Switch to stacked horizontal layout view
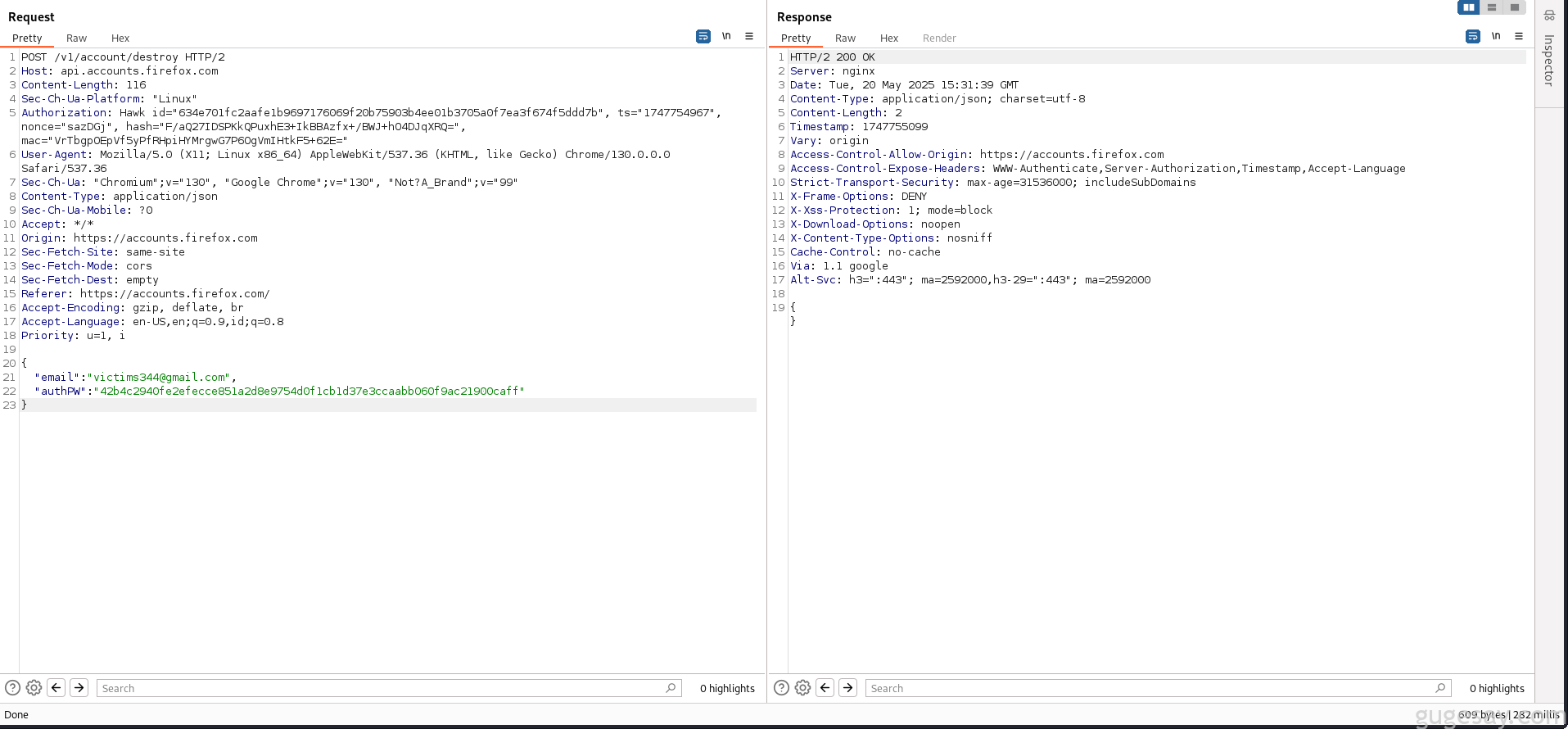This screenshot has height=729, width=1568. coord(1492,7)
